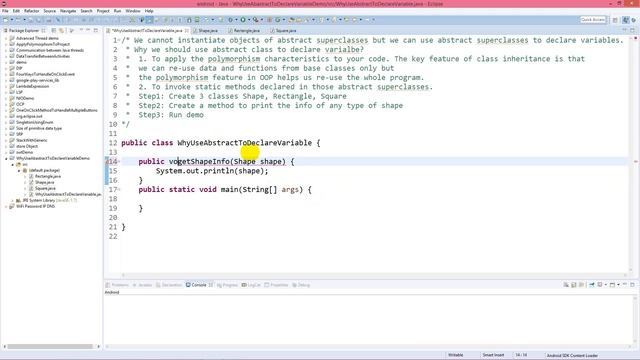Open the Source menu
The height and width of the screenshot is (360, 640).
pos(49,11)
